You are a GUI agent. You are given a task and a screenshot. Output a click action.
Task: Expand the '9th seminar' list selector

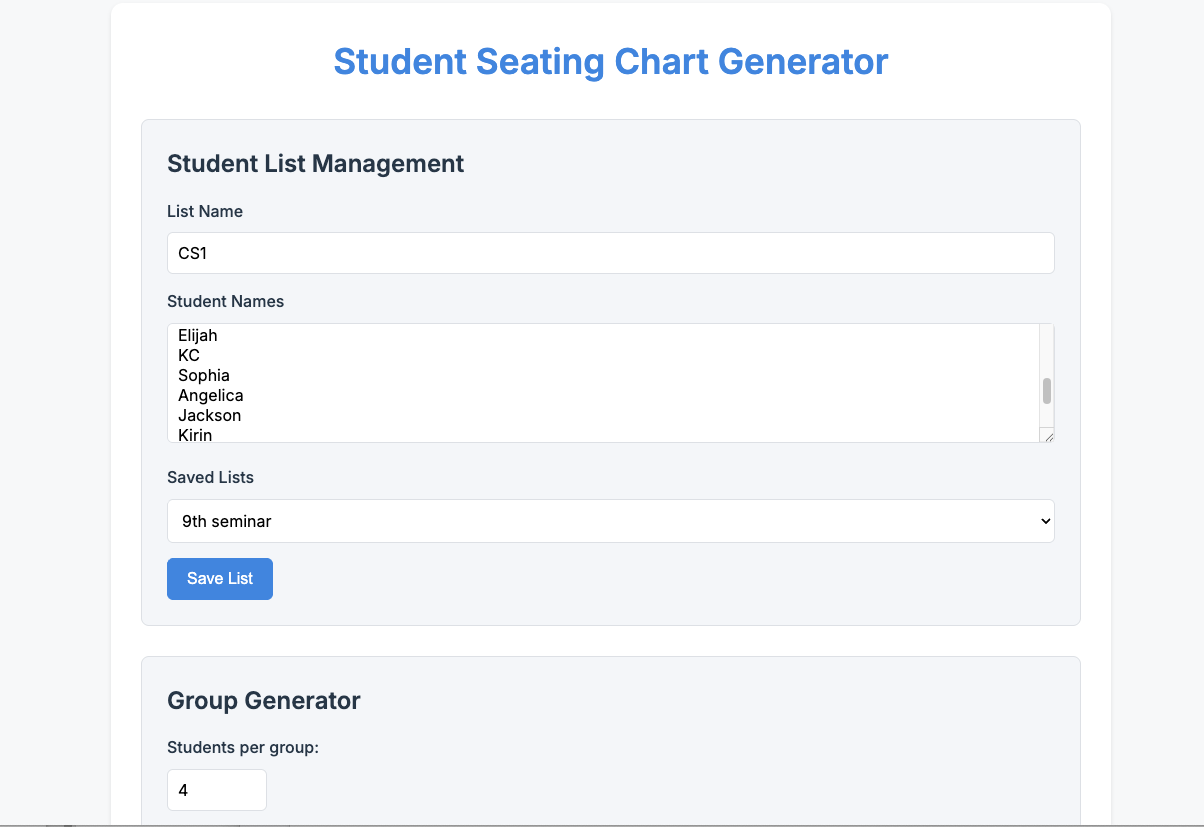point(611,521)
